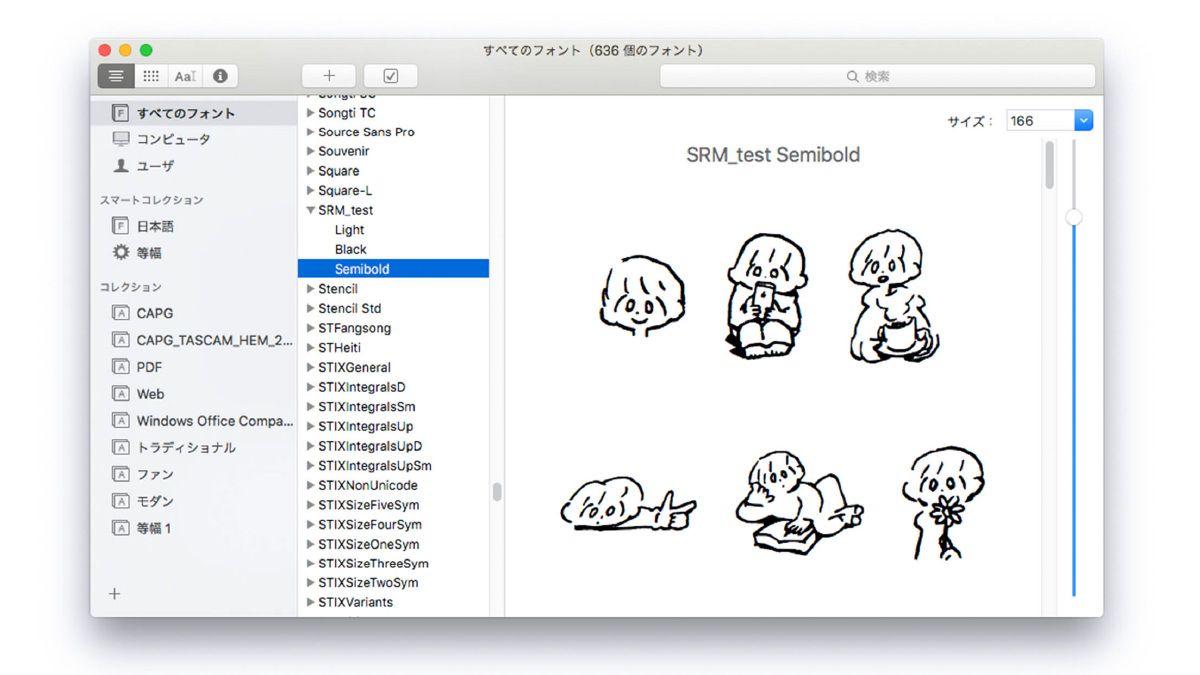
Task: Click the 検索 search field
Action: point(877,76)
